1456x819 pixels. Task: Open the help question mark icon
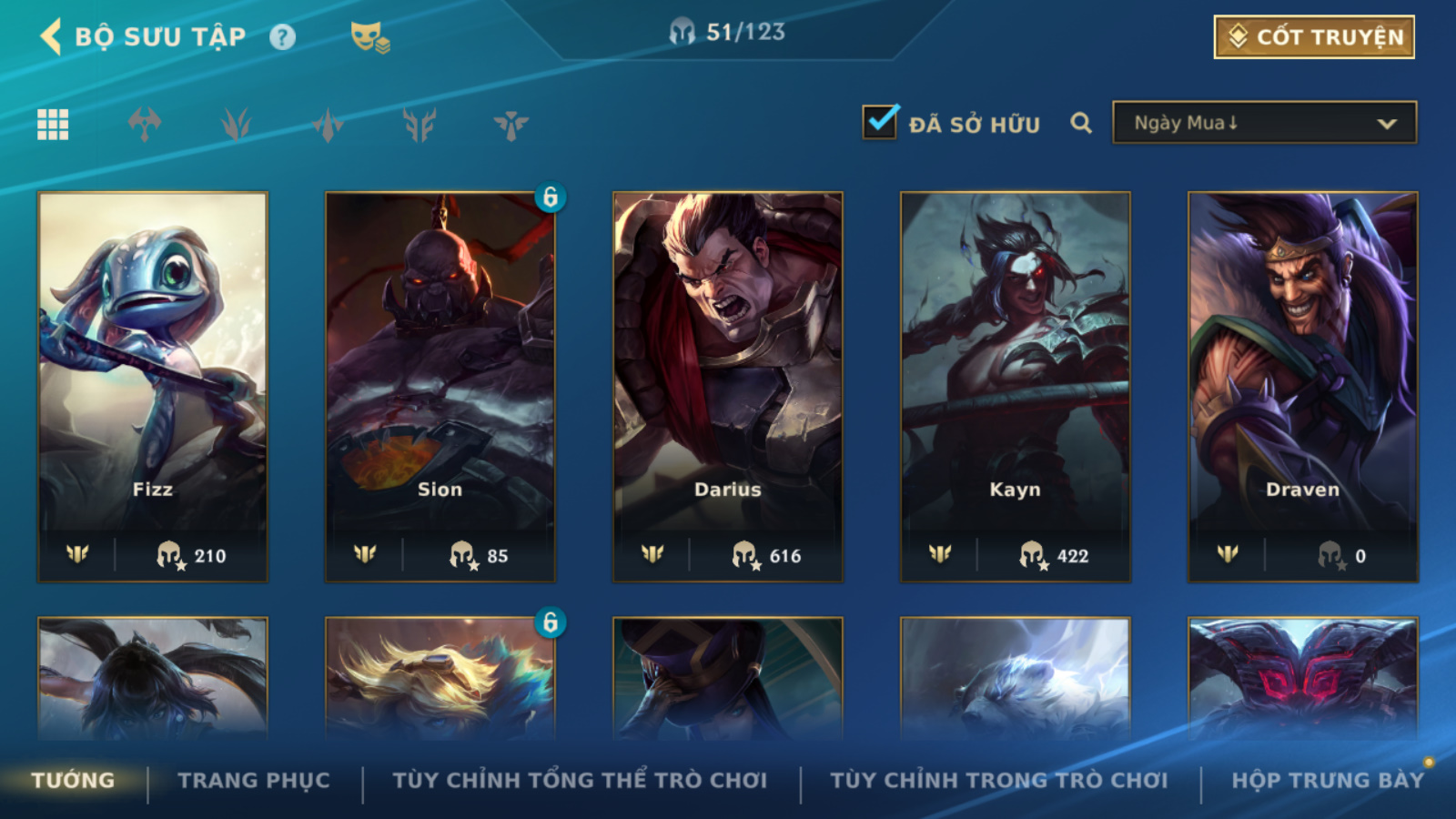pos(283,37)
